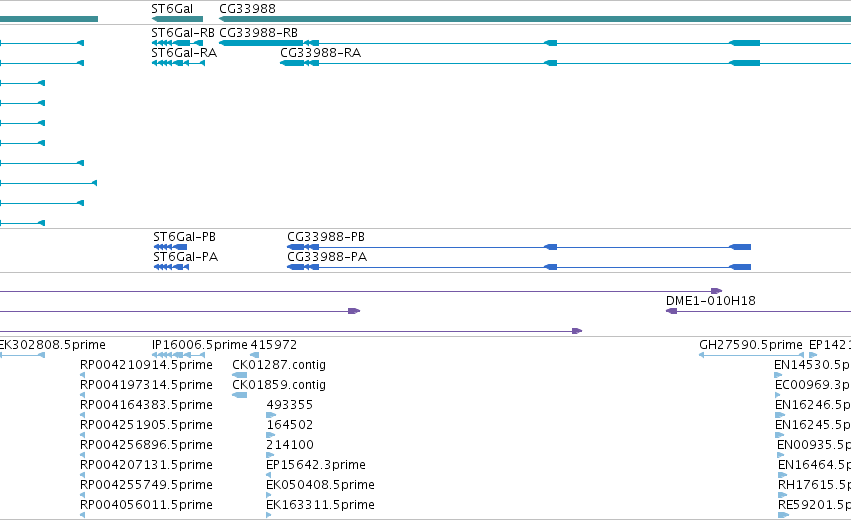
Task: Select the 164502 feature label
Action: click(x=290, y=425)
